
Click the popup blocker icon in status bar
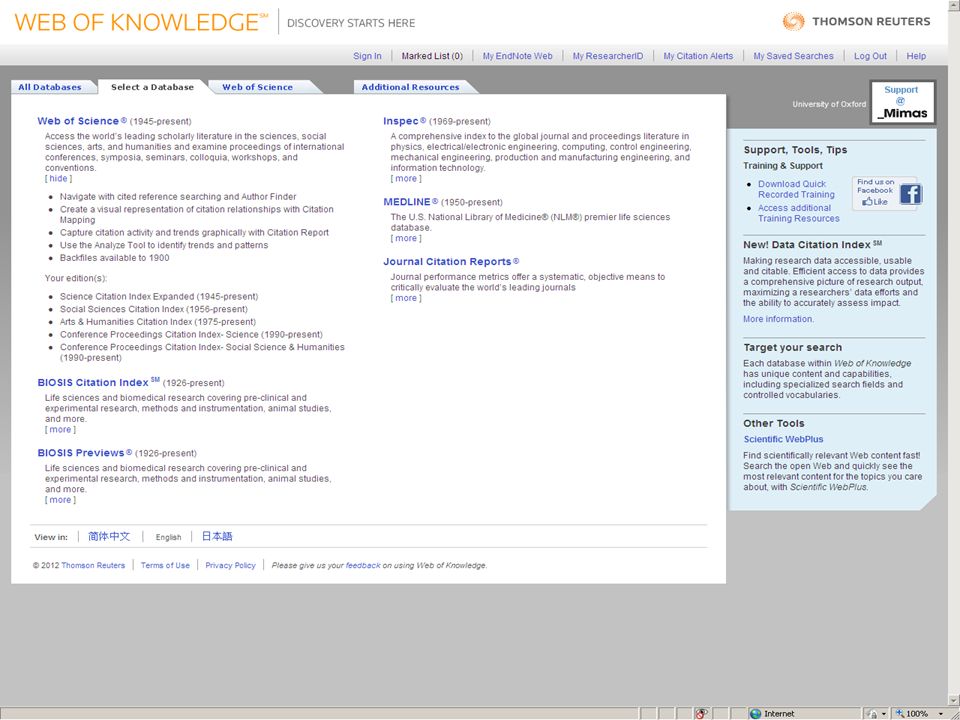pyautogui.click(x=701, y=713)
